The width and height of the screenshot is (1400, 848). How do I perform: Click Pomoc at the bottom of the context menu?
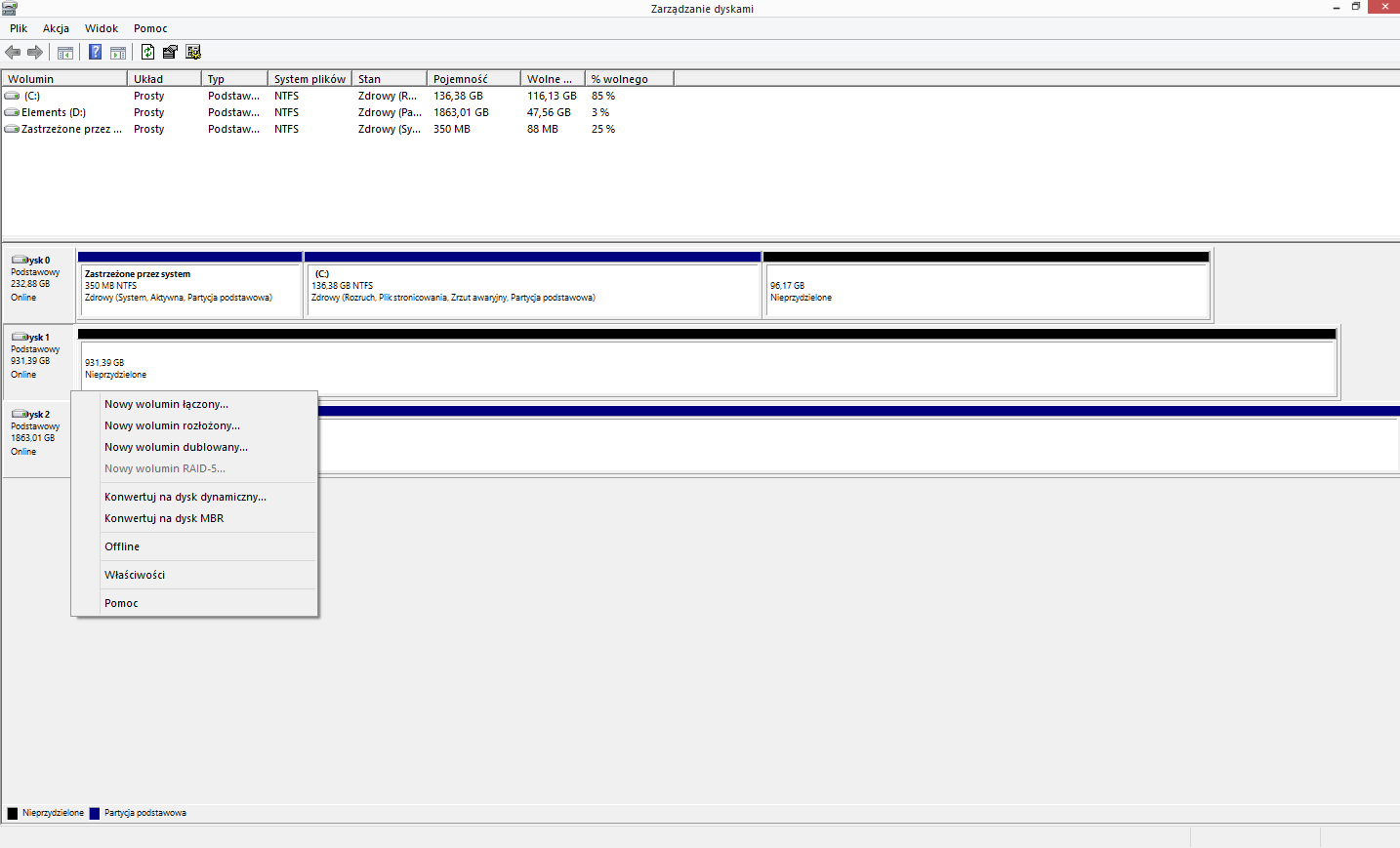195,603
